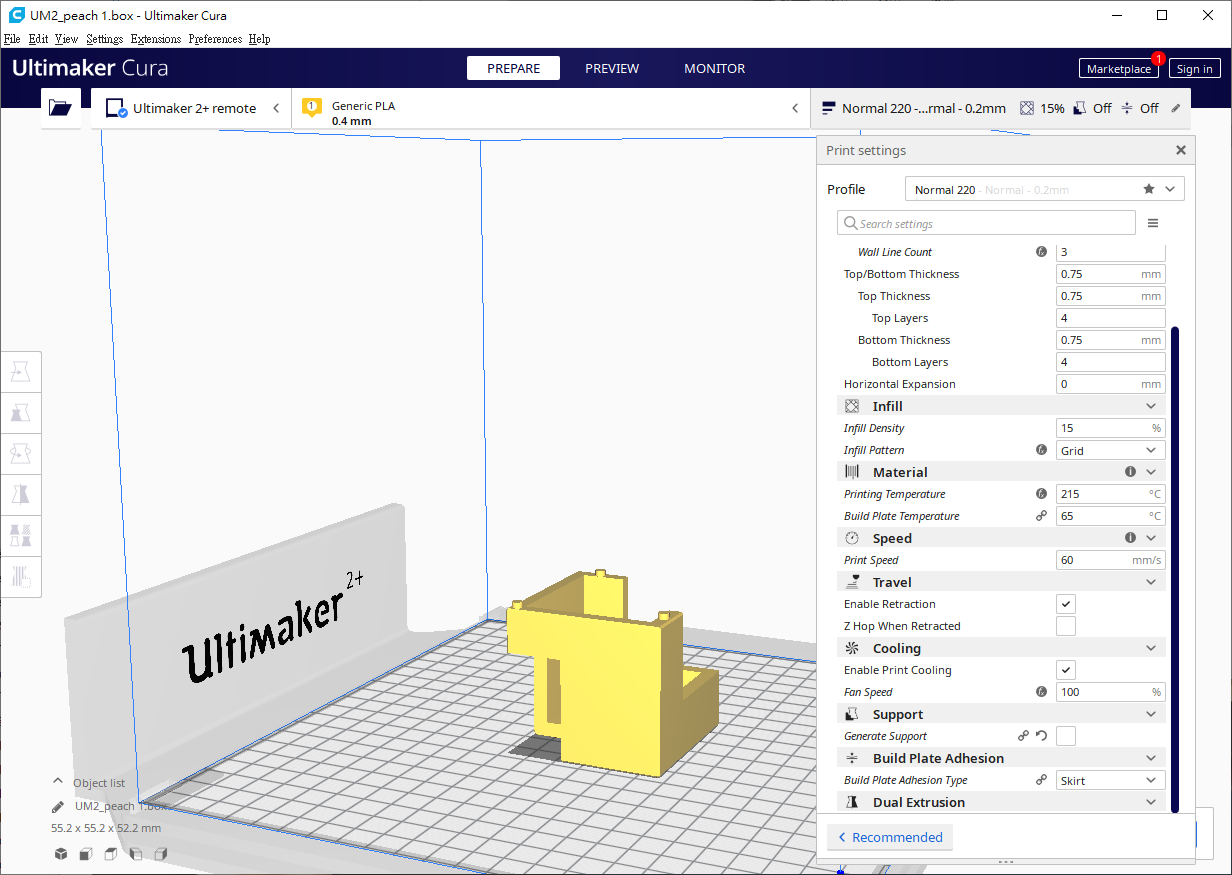The width and height of the screenshot is (1232, 875).
Task: Click the pencil icon to rename job
Action: (x=58, y=806)
